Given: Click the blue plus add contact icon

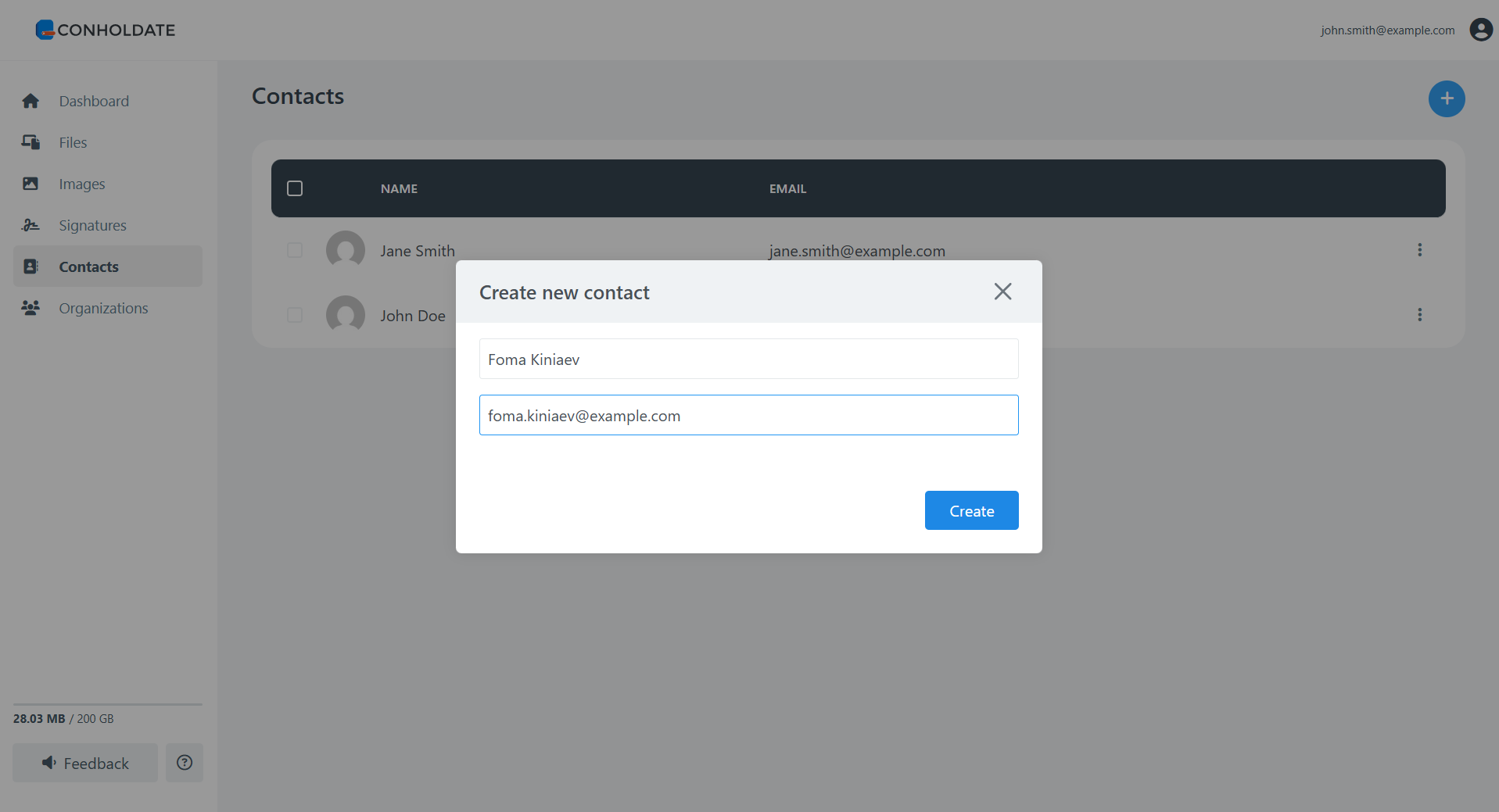Looking at the screenshot, I should tap(1447, 98).
